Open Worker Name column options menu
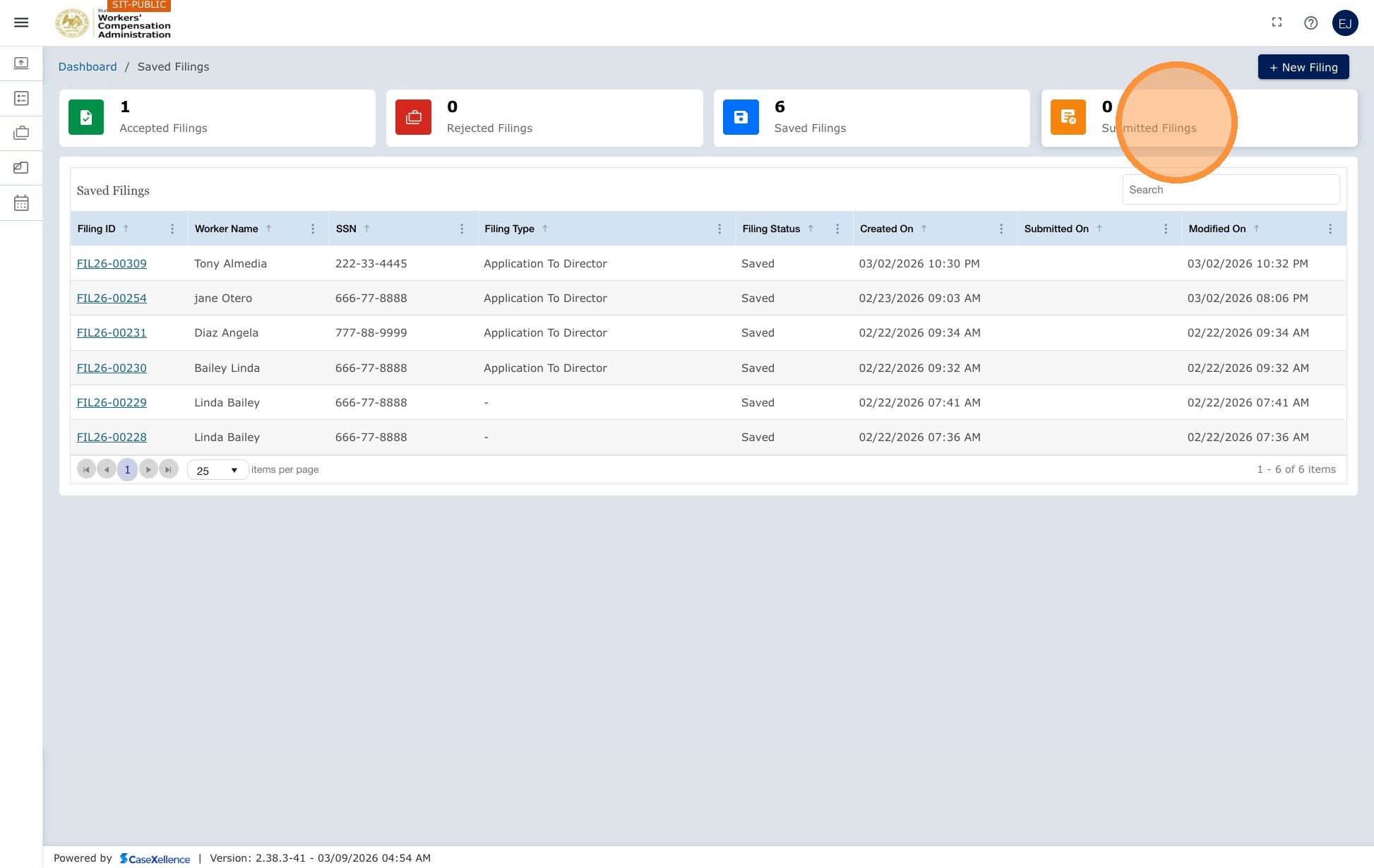 pos(313,229)
